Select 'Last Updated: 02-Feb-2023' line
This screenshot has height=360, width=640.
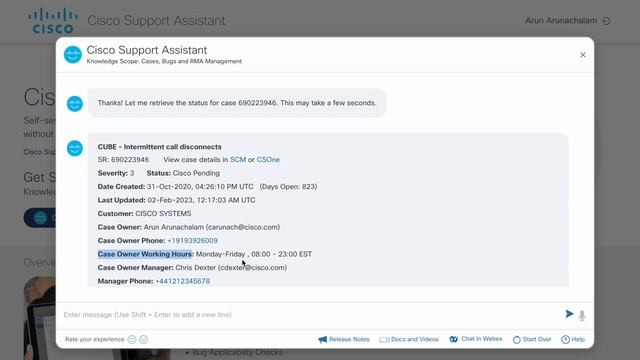[x=176, y=200]
